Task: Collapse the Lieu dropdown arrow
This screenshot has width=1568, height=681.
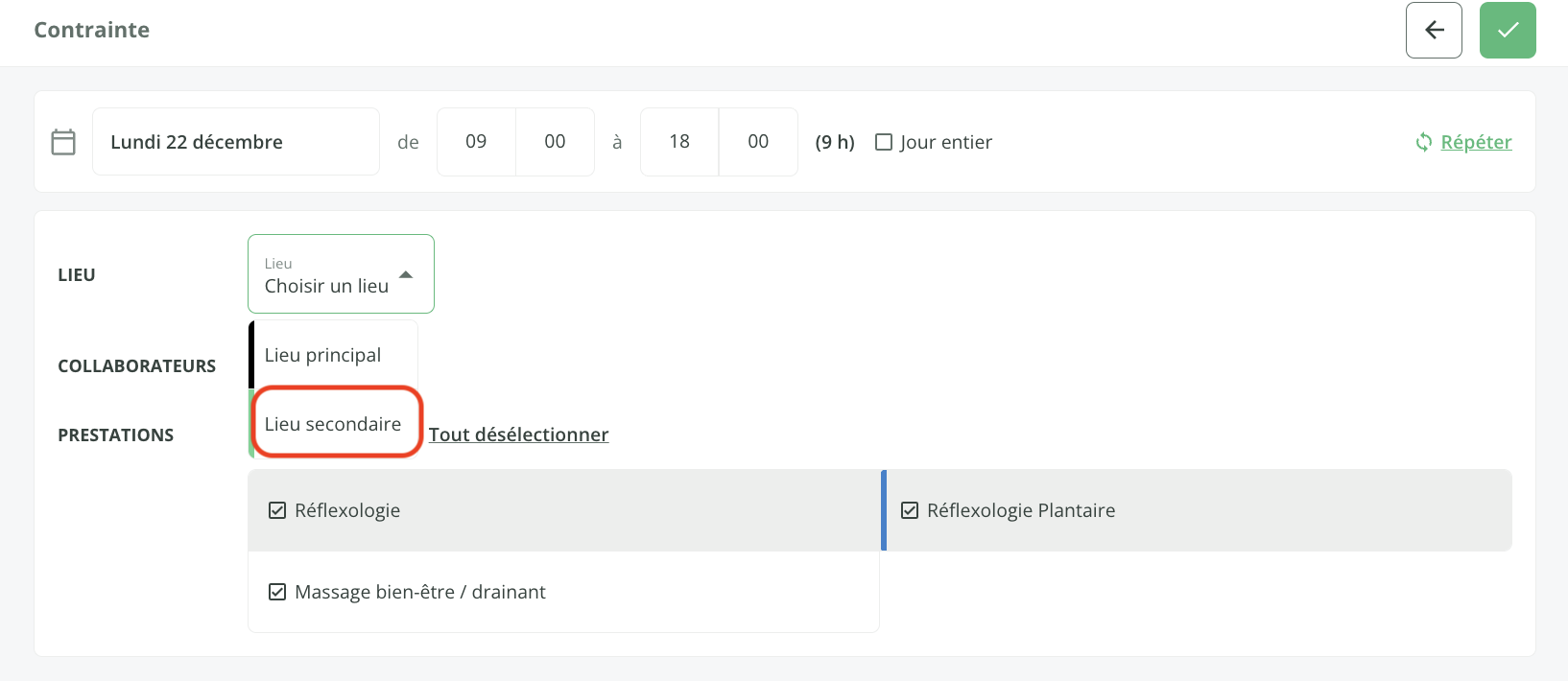Action: [406, 274]
